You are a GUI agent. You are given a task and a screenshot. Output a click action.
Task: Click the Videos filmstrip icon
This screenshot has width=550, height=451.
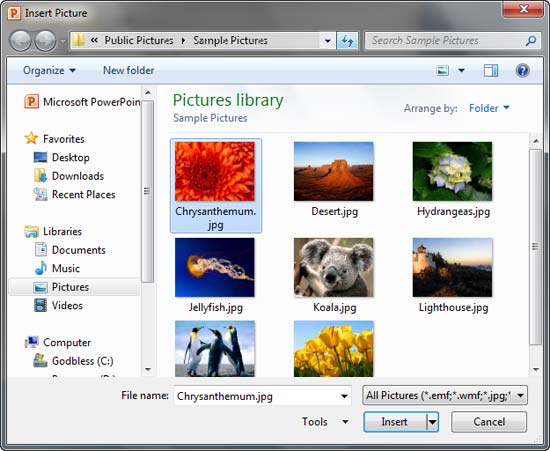40,305
